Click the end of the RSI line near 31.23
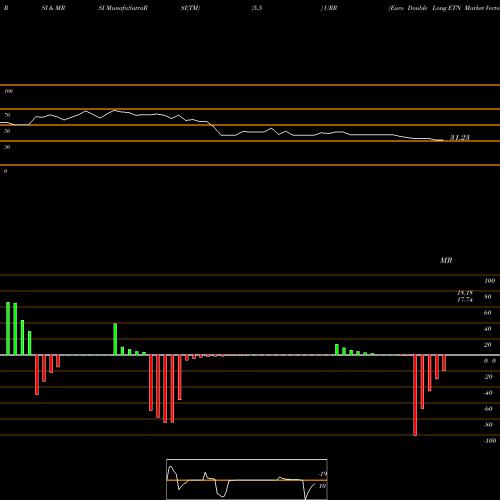This screenshot has height=500, width=500. 442,140
